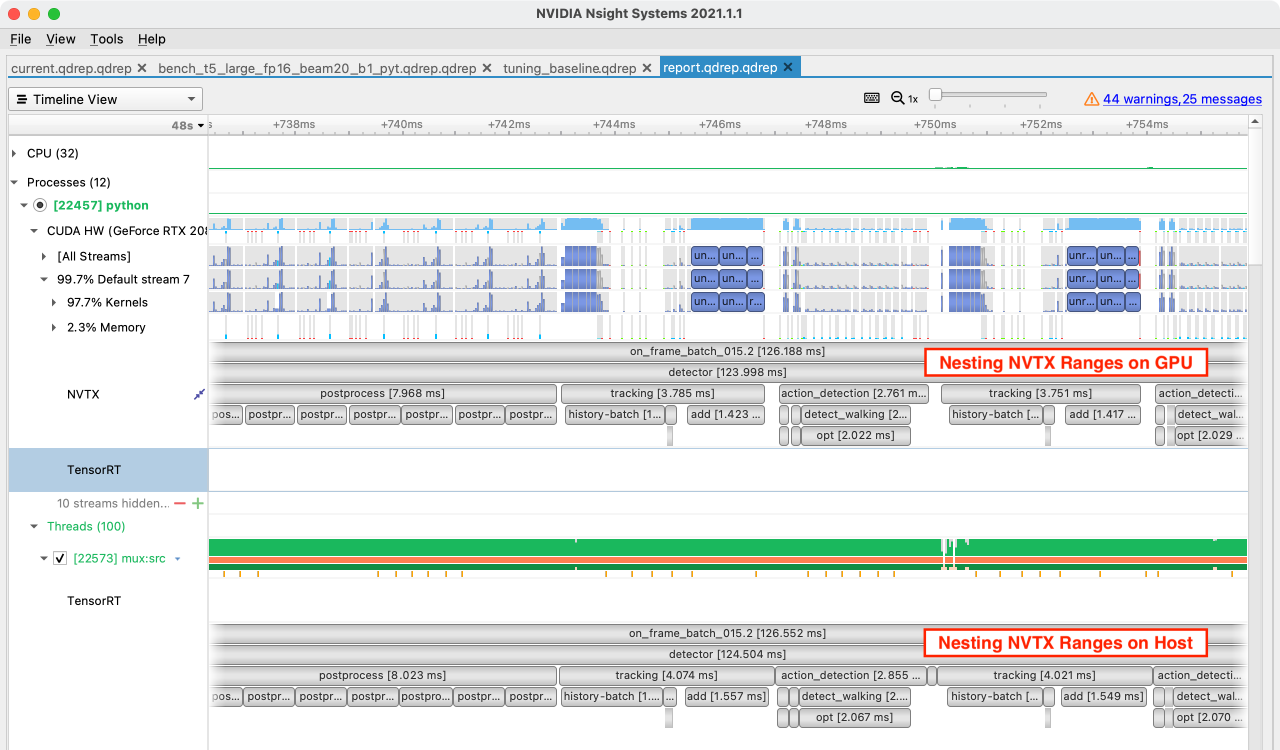The height and width of the screenshot is (750, 1280).
Task: Expand the [All Streams] row
Action: (x=45, y=256)
